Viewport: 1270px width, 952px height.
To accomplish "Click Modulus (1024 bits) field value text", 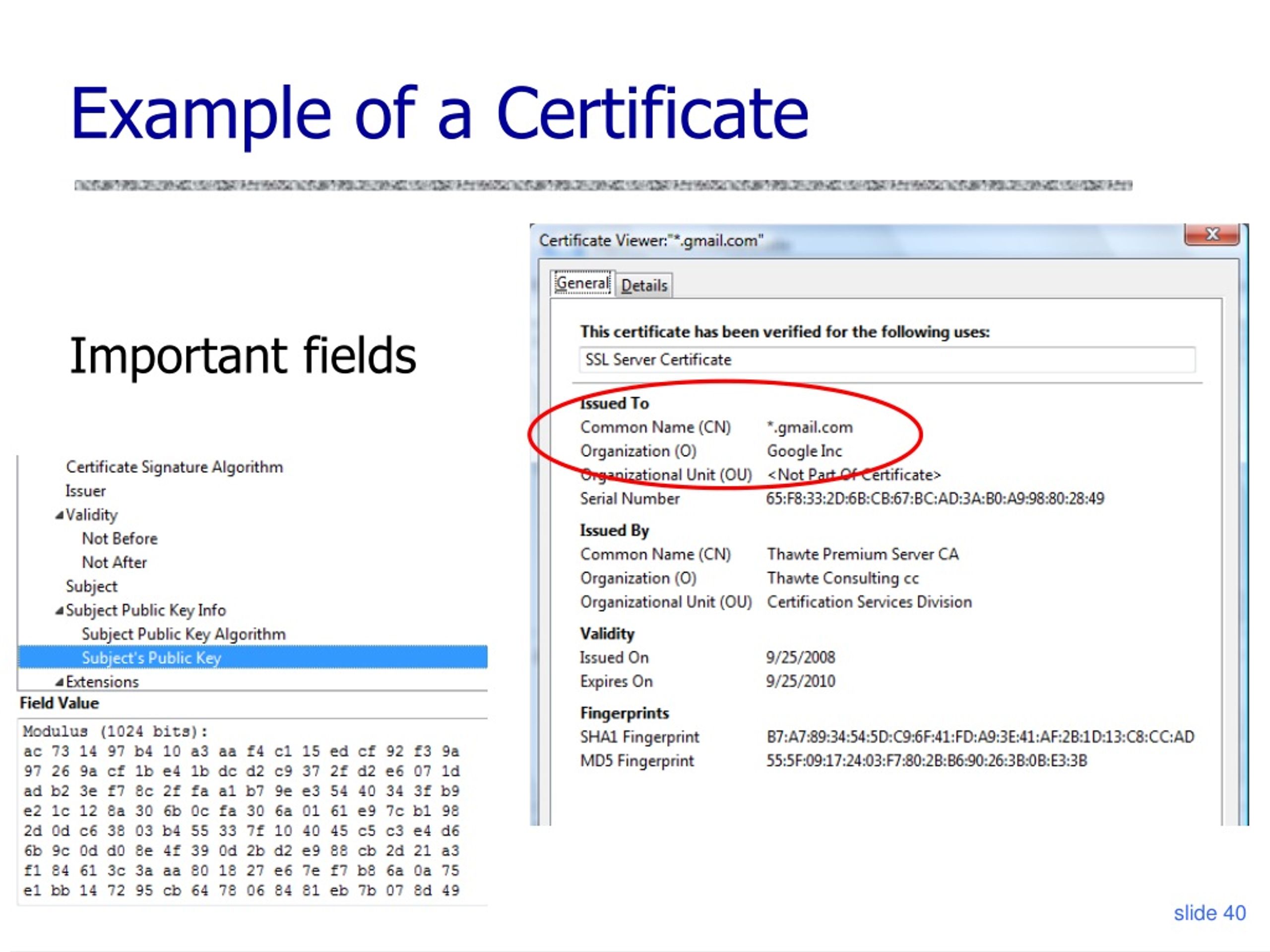I will coord(116,732).
